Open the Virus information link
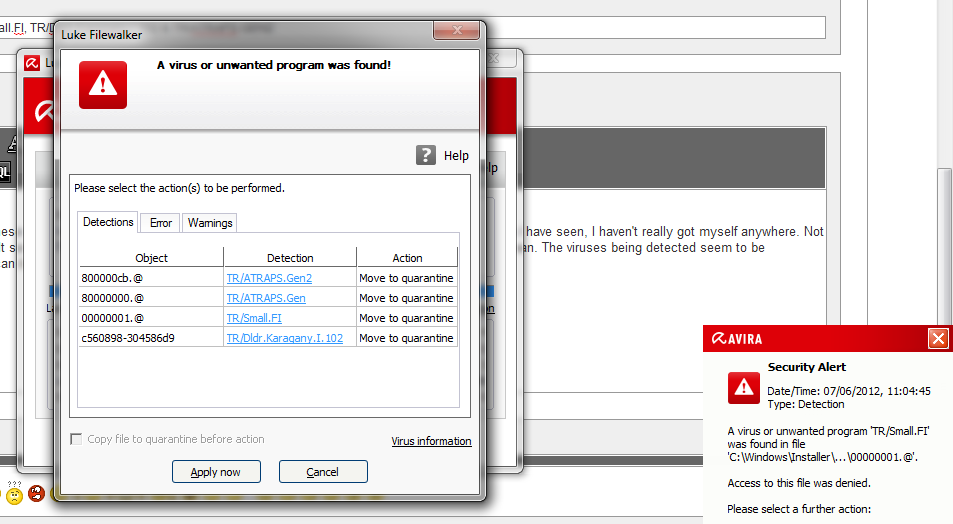This screenshot has width=953, height=524. 431,441
